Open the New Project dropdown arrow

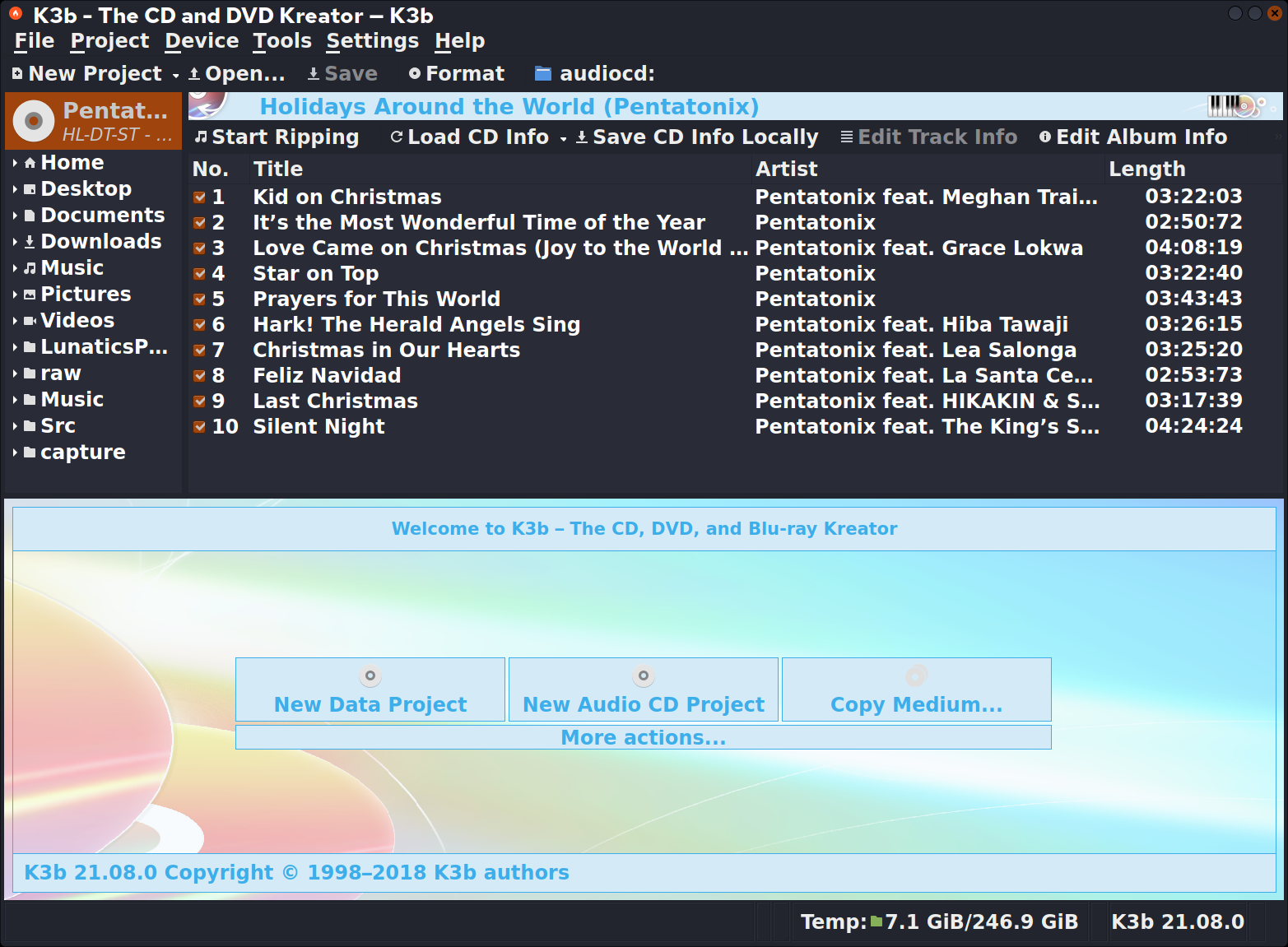[175, 76]
